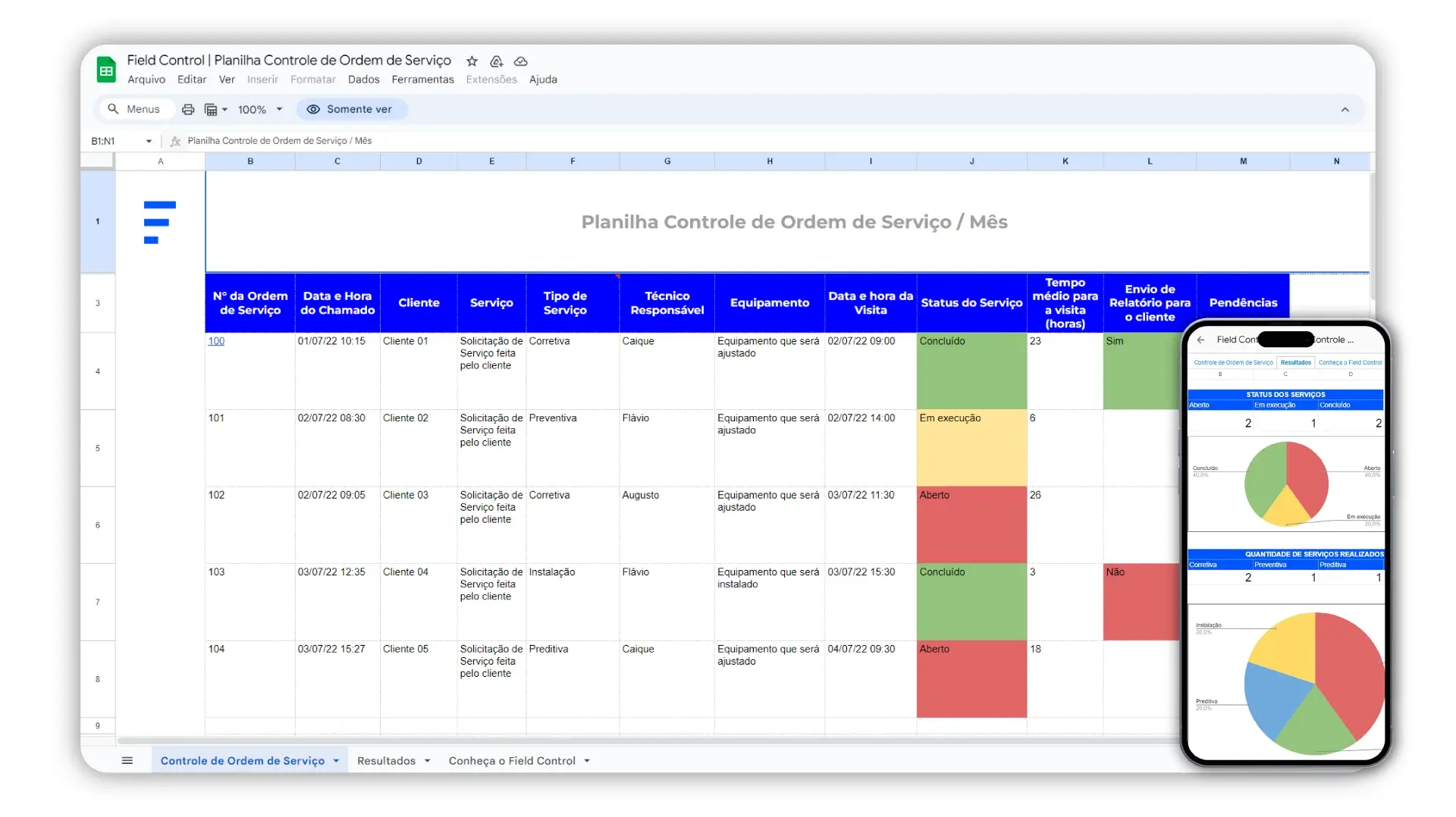Click the Flávio cell for order 101
The width and height of the screenshot is (1456, 817).
[x=667, y=448]
